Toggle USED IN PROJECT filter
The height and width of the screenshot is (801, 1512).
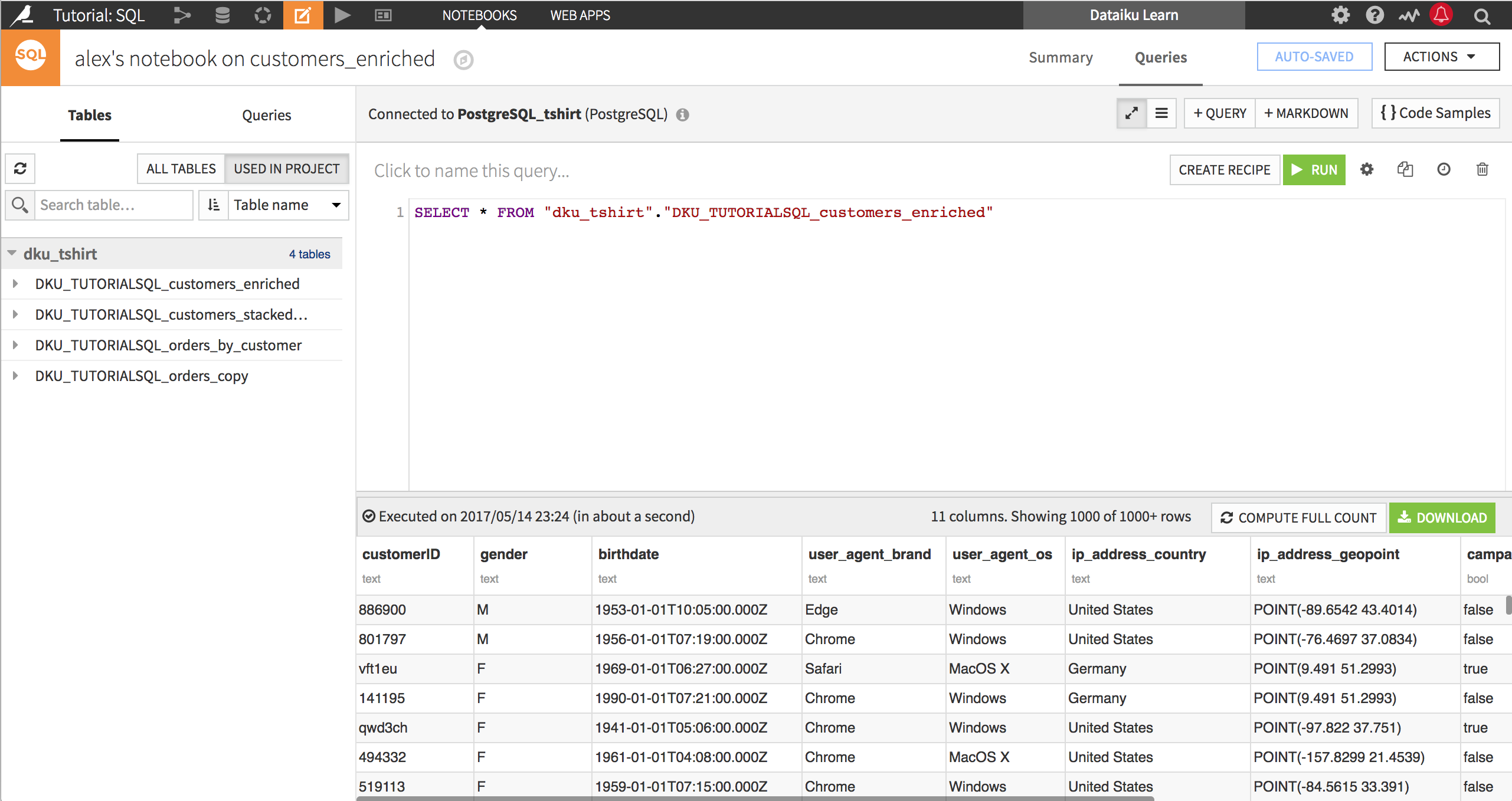(x=287, y=169)
